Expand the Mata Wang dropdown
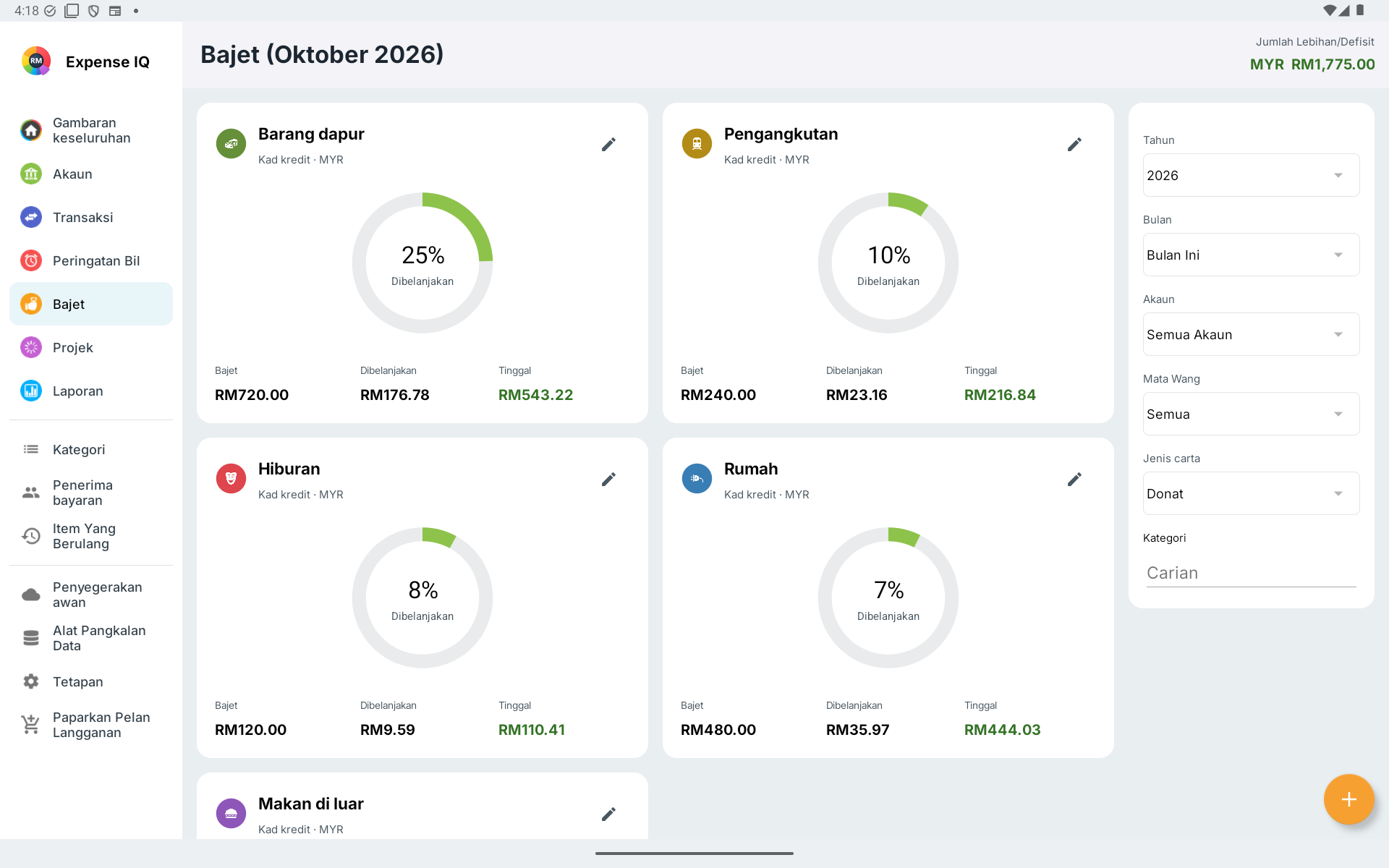This screenshot has width=1389, height=868. pyautogui.click(x=1251, y=414)
